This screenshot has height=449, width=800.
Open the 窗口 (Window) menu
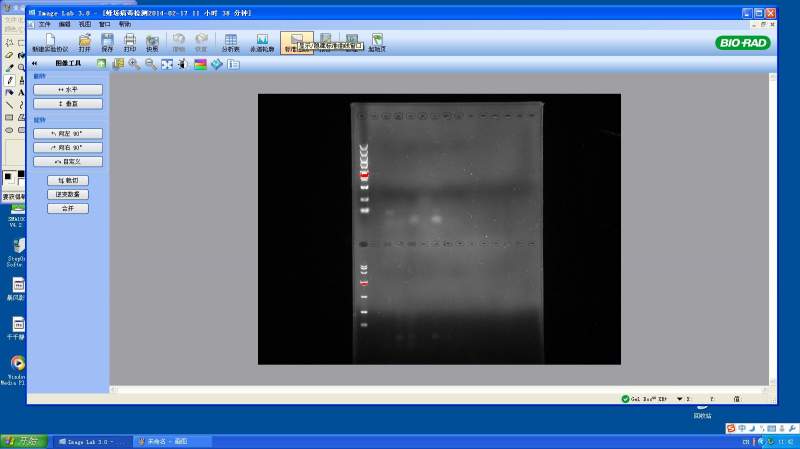pyautogui.click(x=105, y=24)
